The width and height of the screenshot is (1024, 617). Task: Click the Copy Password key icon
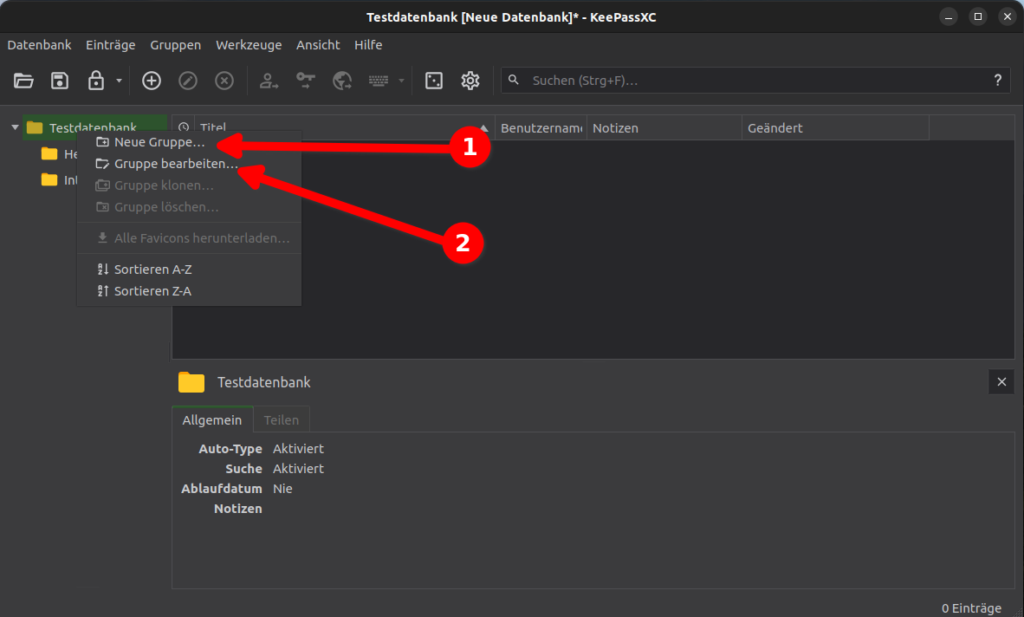tap(305, 80)
